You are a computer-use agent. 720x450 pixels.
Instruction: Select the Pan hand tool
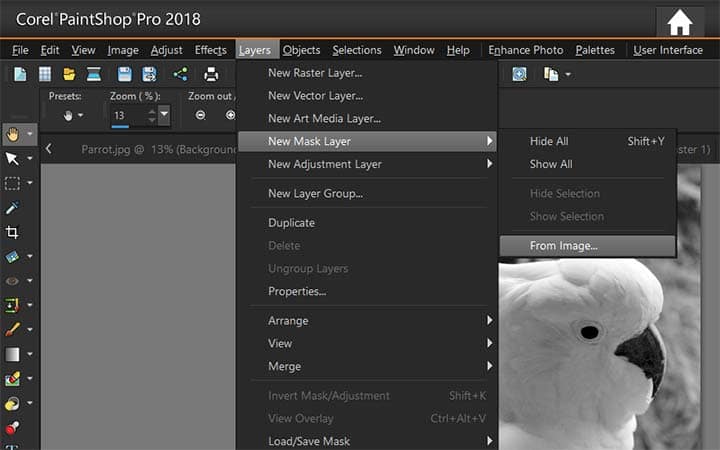click(x=12, y=134)
